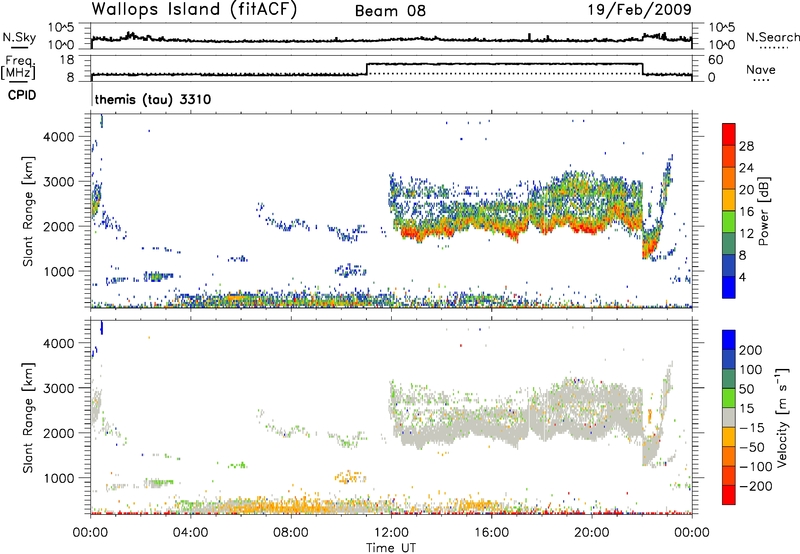800x554 pixels.
Task: Pick the blue top segment of velocity colorbar
Action: pos(729,340)
